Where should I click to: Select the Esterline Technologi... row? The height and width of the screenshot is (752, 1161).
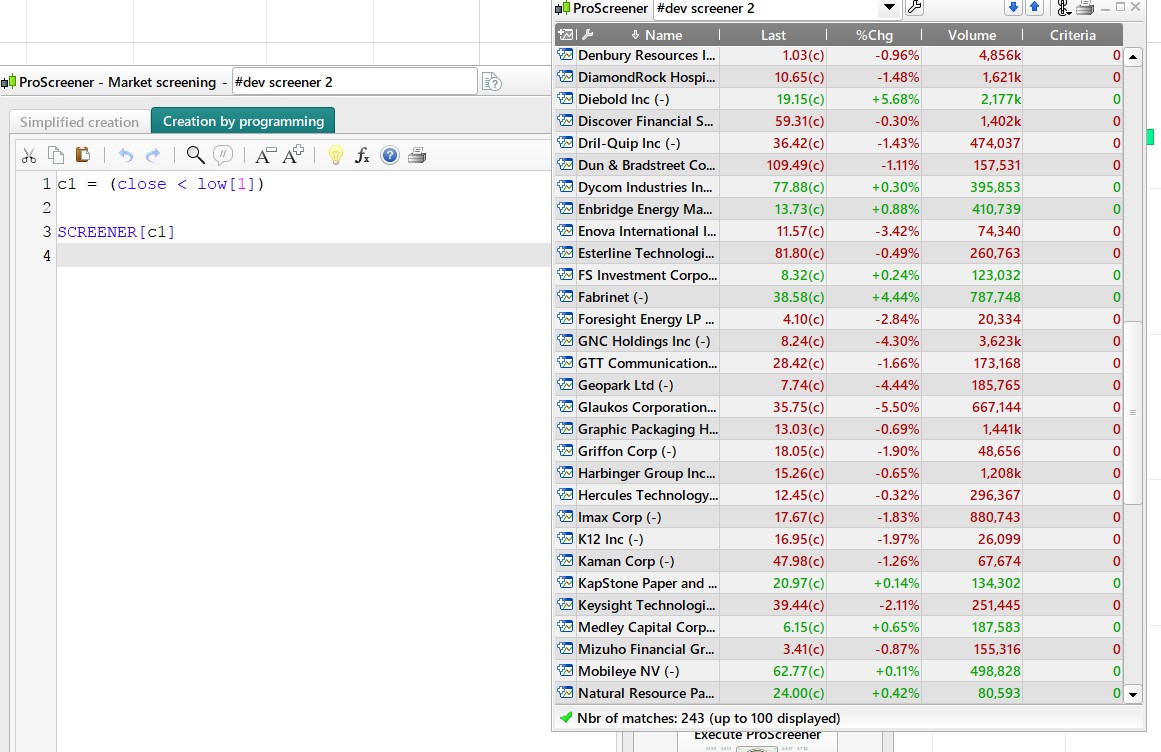pos(839,253)
